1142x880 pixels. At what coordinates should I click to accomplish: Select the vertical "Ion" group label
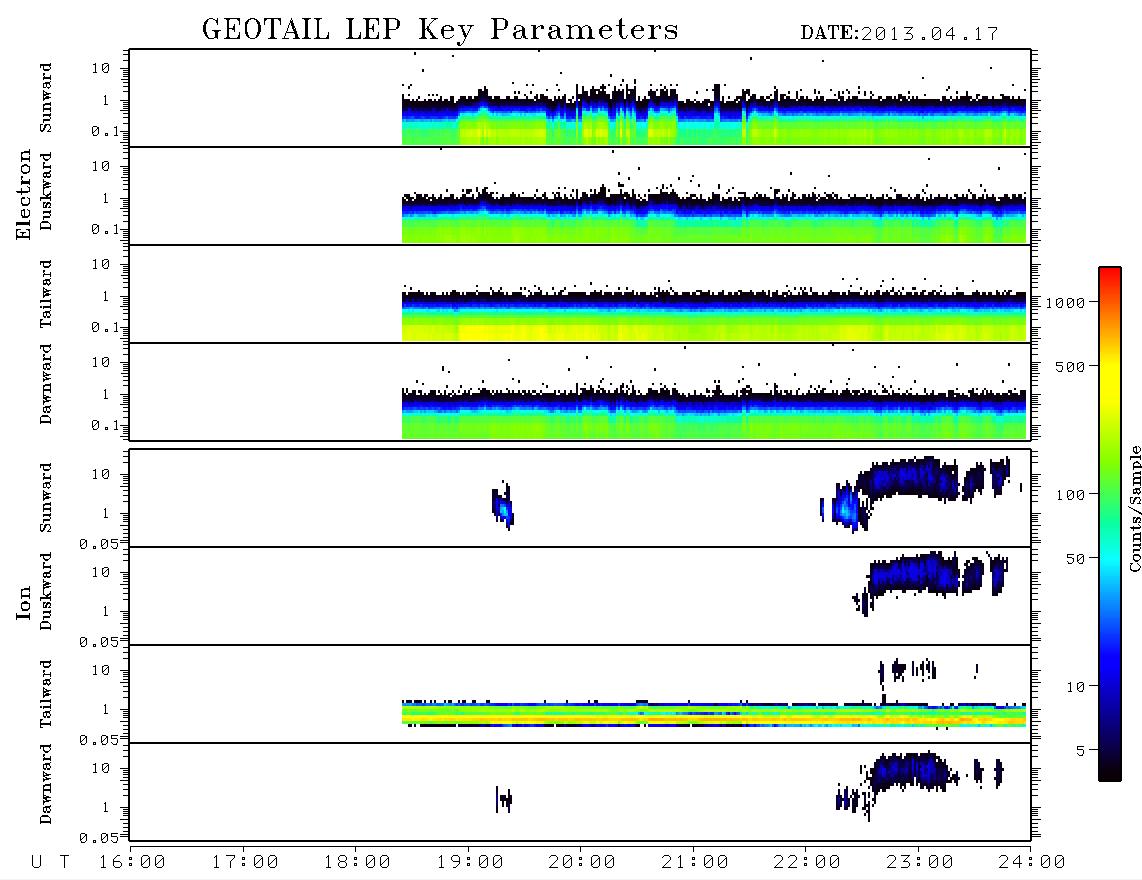tap(24, 602)
